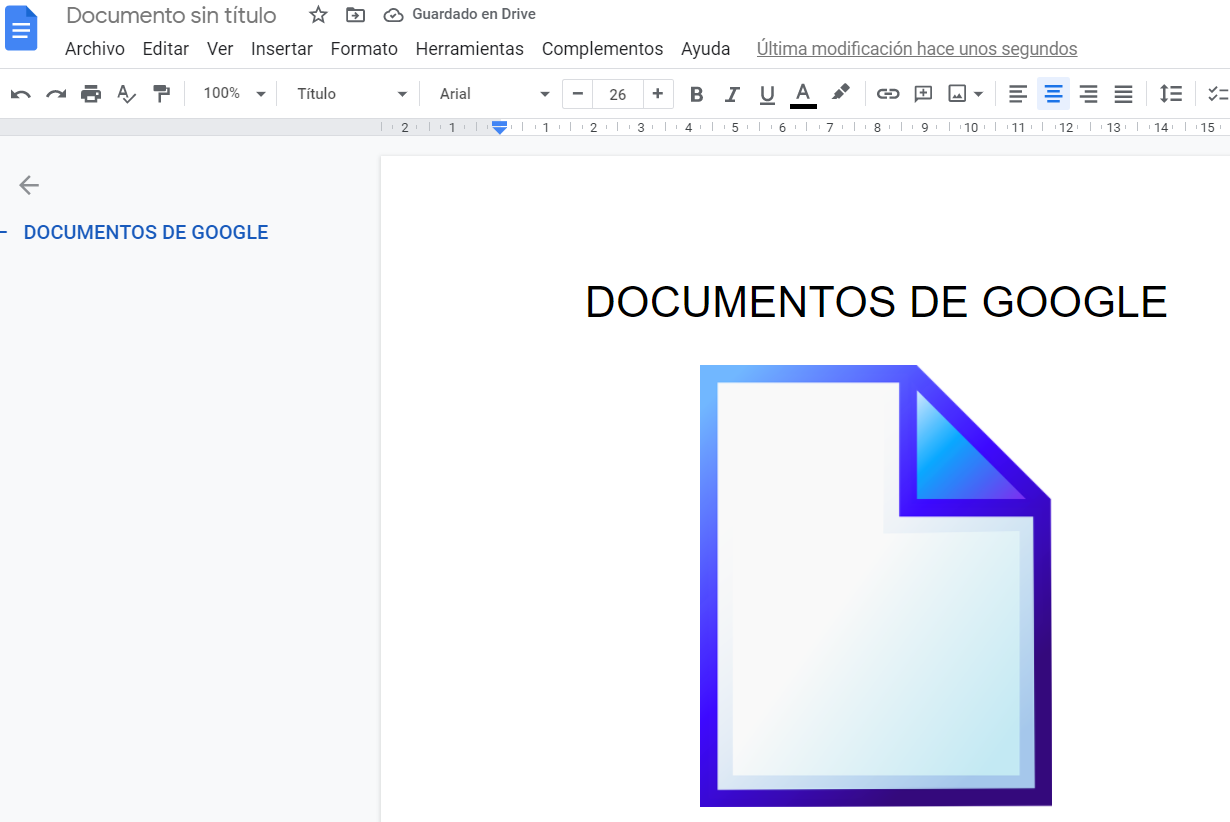
Task: Toggle italic formatting
Action: [732, 93]
